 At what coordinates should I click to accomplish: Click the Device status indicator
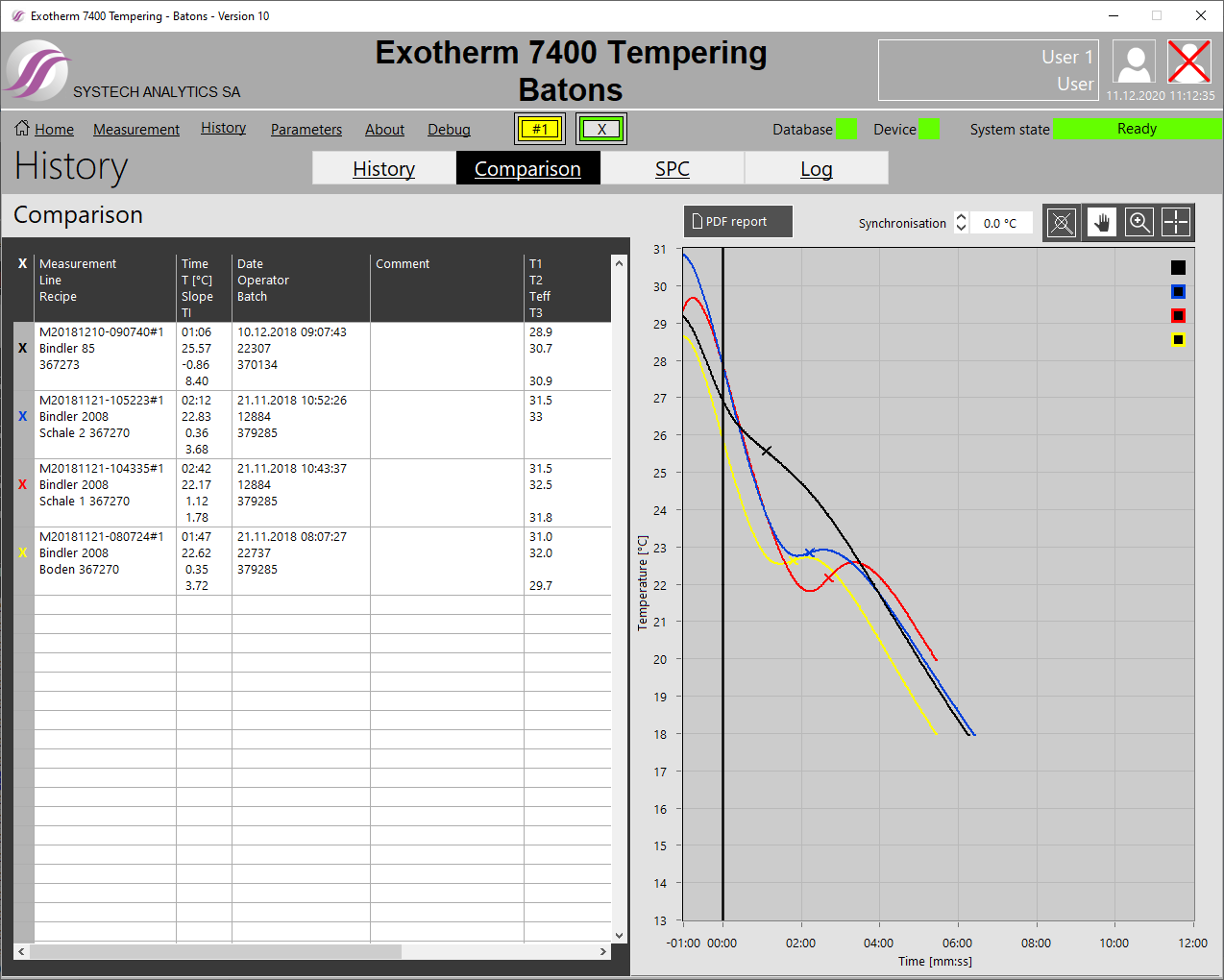(928, 130)
